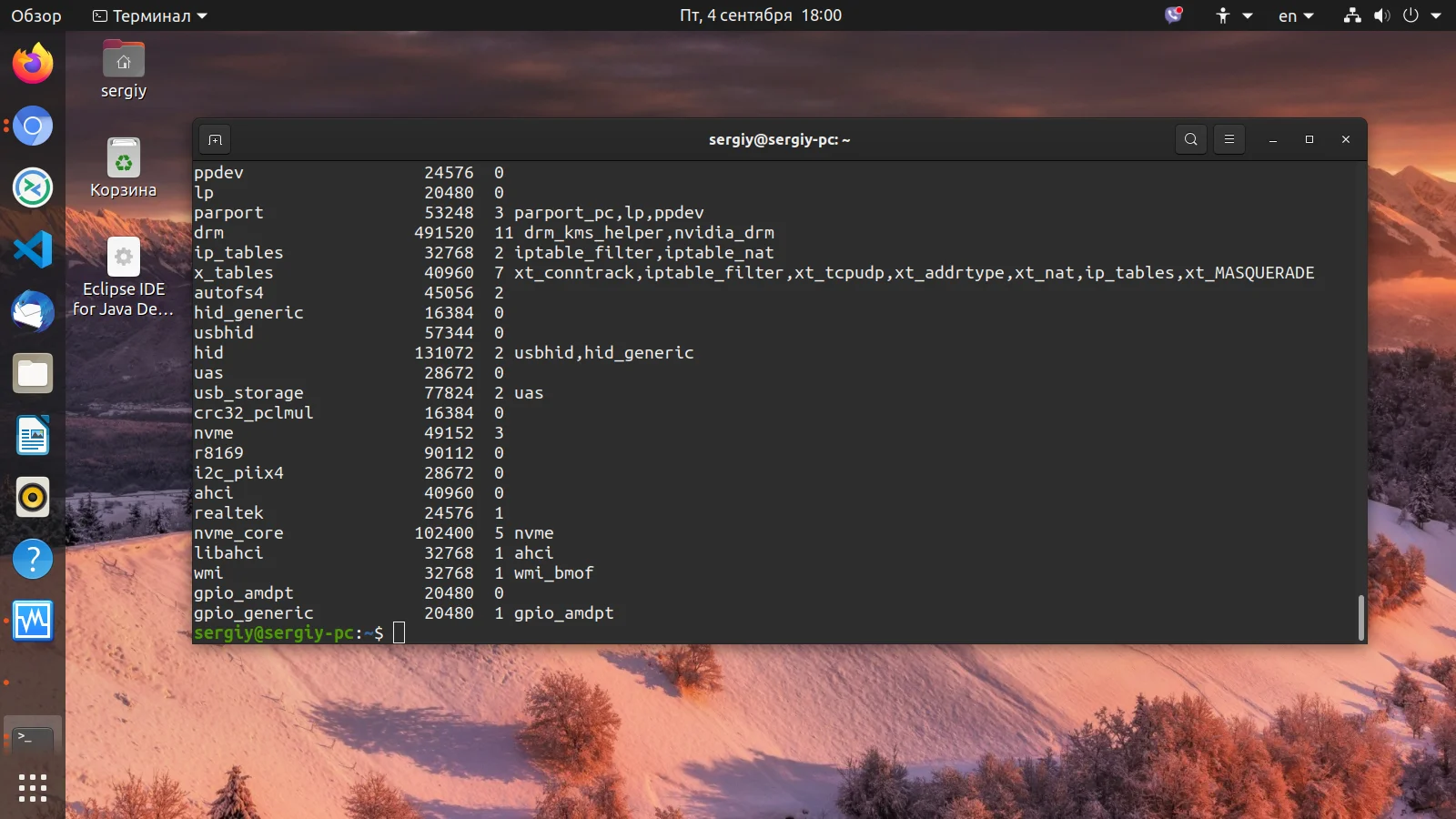Click the realtek module name
1456x819 pixels.
click(228, 513)
